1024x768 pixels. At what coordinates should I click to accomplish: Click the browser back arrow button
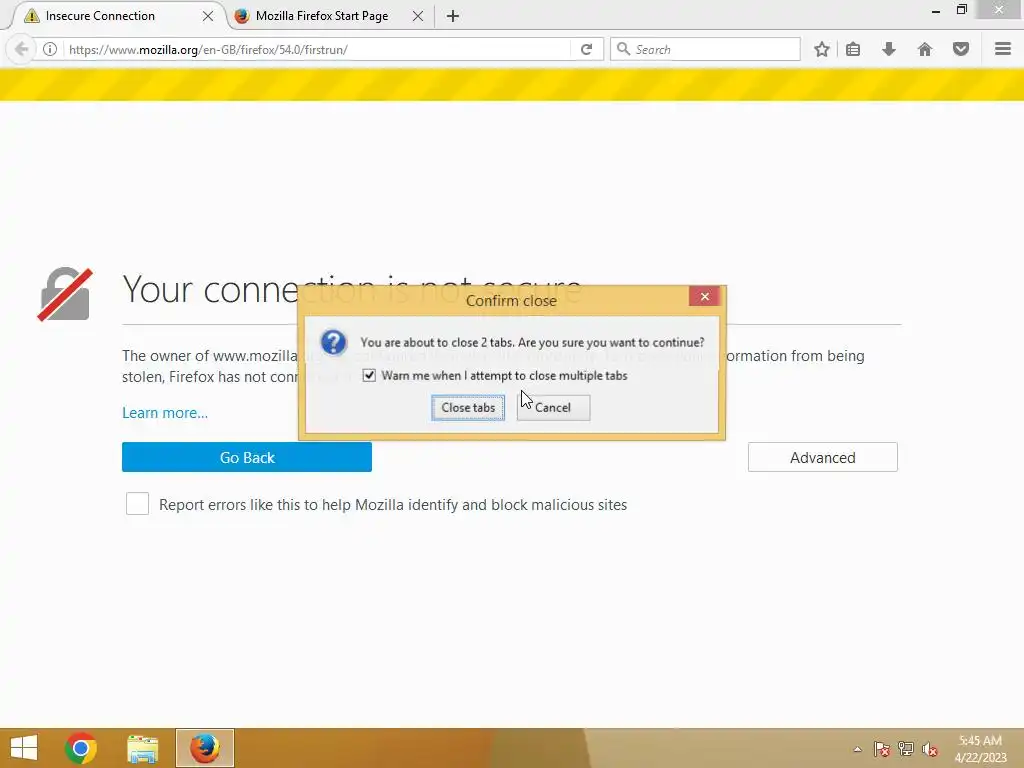coord(21,49)
